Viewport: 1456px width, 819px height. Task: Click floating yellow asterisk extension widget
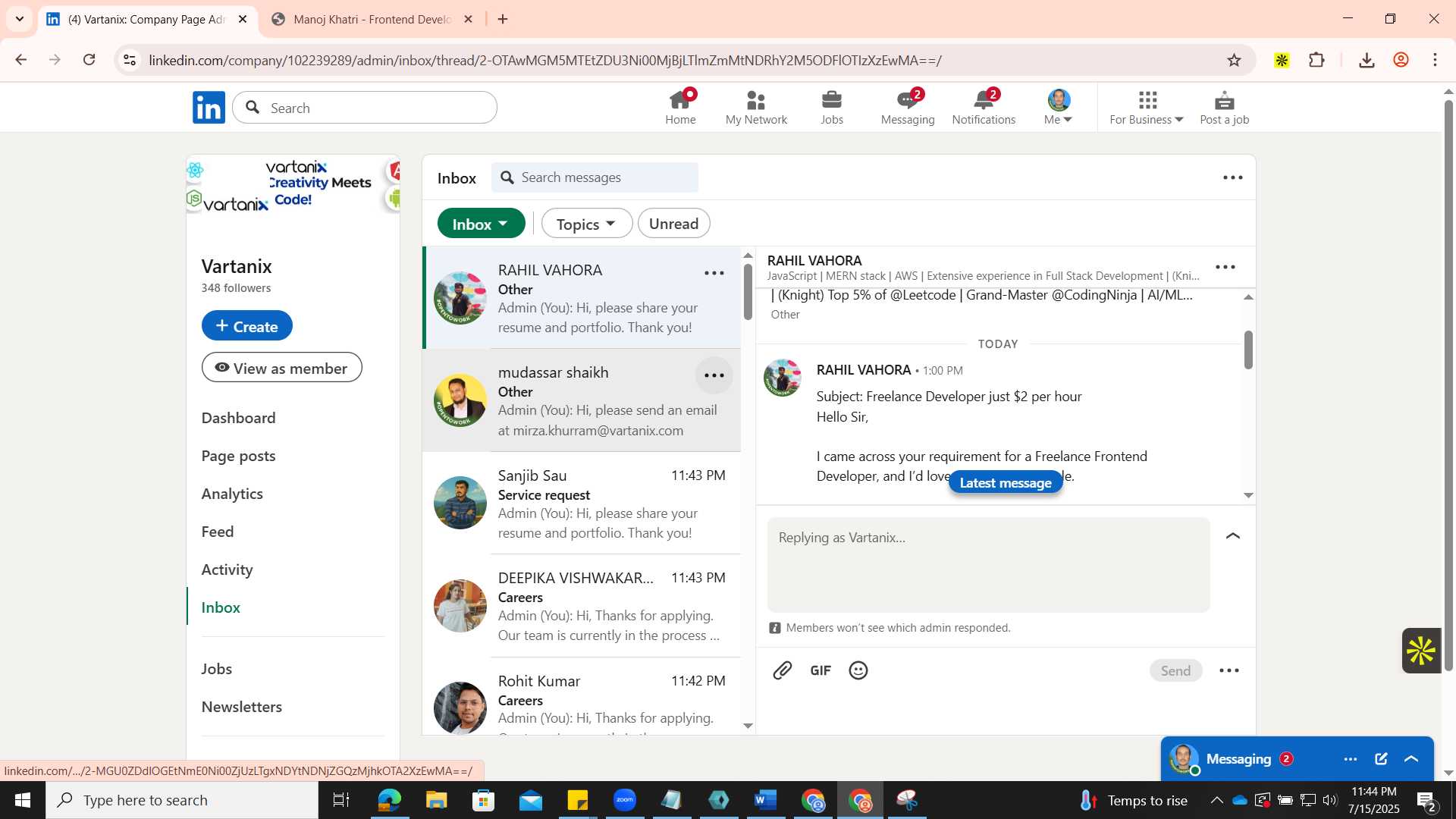point(1420,651)
